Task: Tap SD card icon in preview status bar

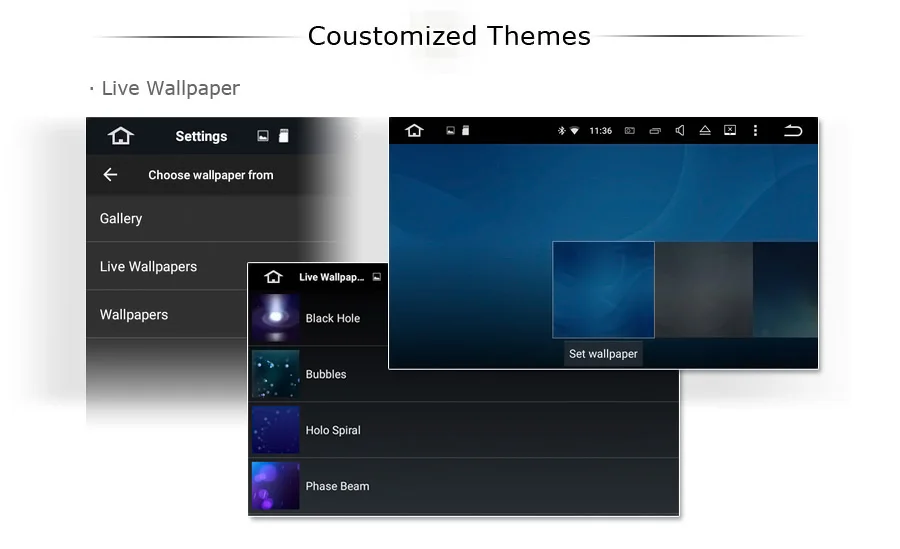Action: click(x=465, y=130)
